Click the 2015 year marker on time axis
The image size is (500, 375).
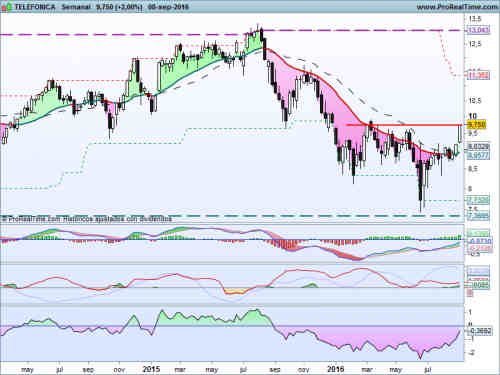pos(151,369)
